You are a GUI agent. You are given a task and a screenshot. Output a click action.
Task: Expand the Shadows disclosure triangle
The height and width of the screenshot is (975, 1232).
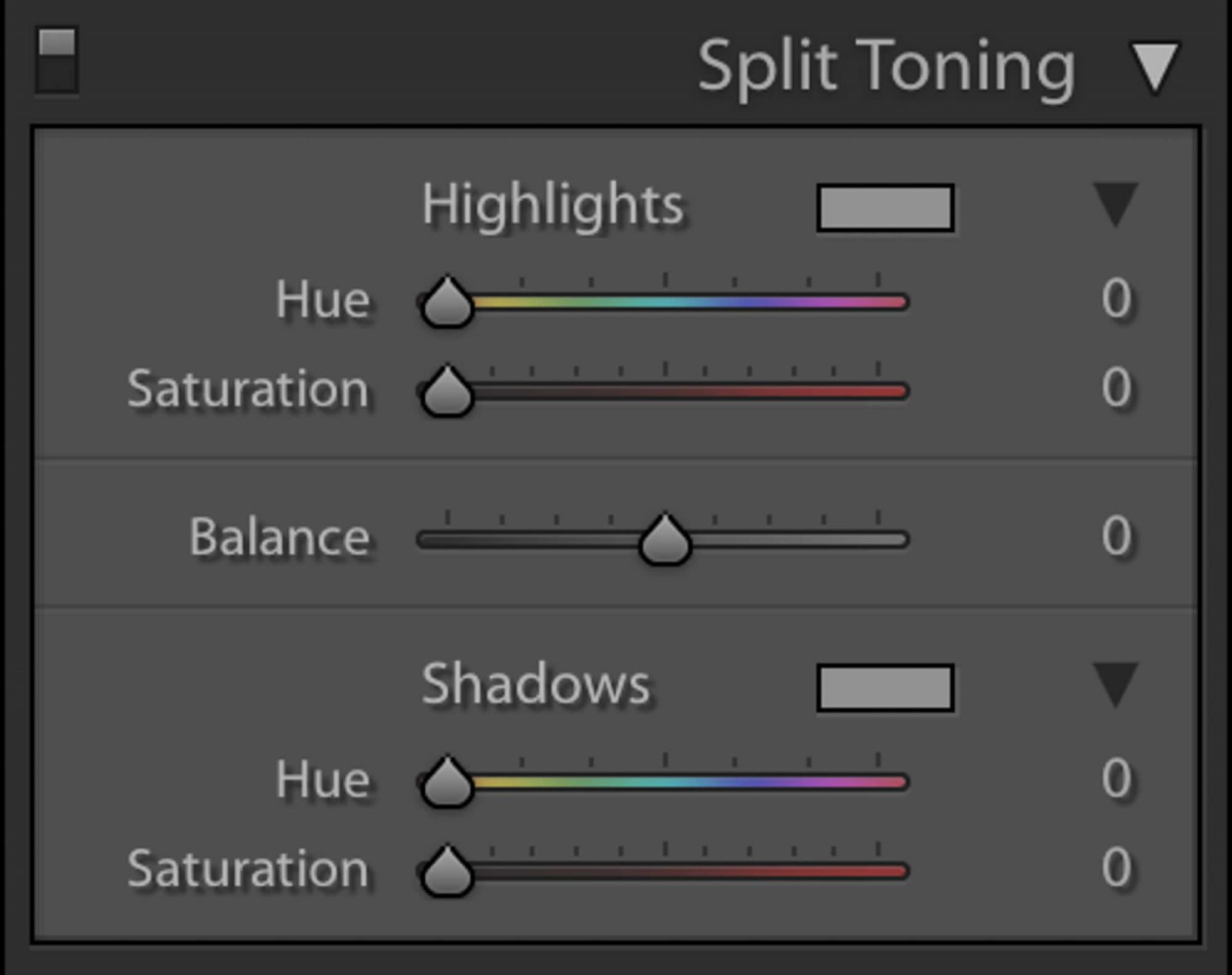pos(1115,684)
